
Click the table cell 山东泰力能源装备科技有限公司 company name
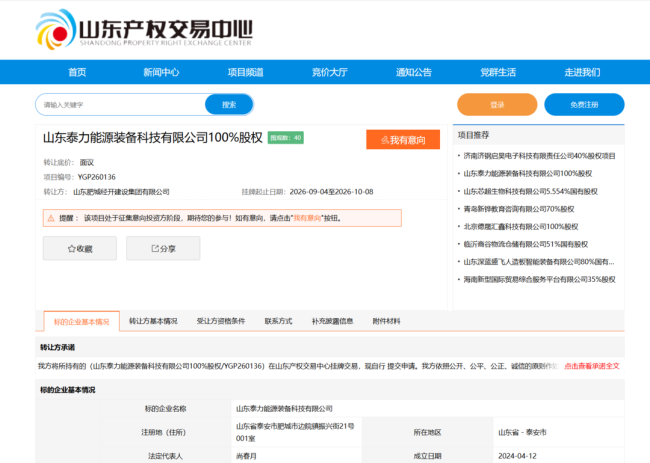284,409
